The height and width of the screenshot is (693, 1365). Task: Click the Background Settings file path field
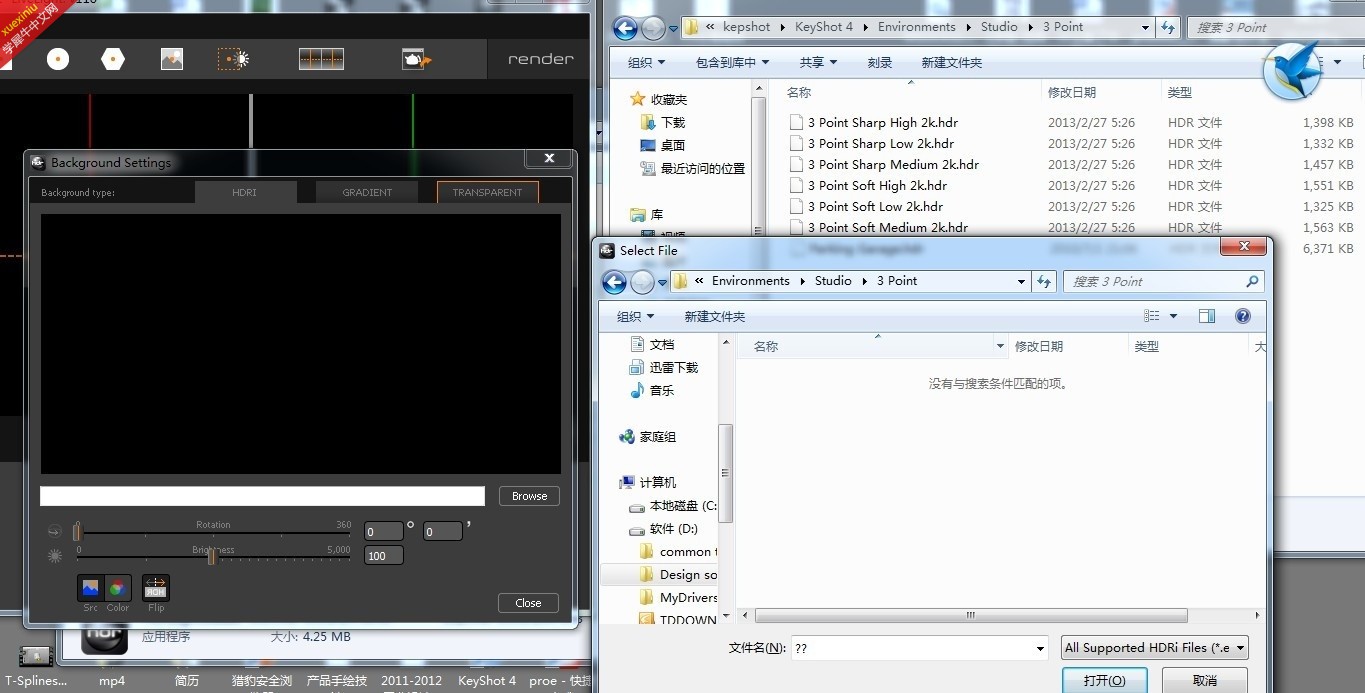click(262, 496)
